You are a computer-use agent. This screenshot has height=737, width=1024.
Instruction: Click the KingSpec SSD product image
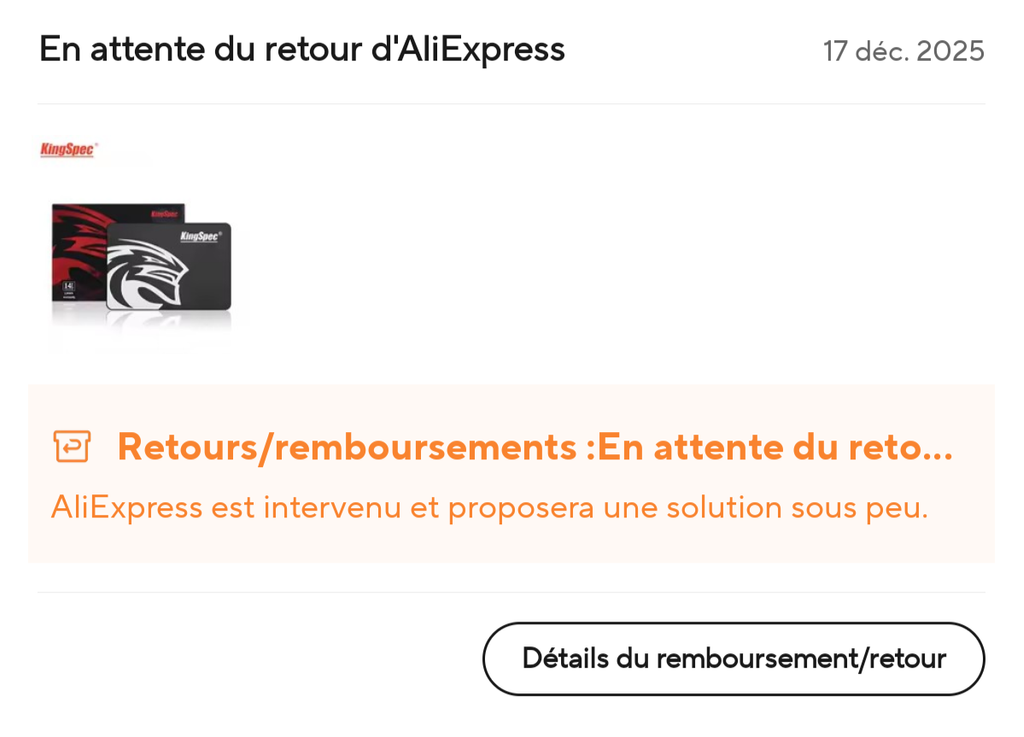point(142,266)
